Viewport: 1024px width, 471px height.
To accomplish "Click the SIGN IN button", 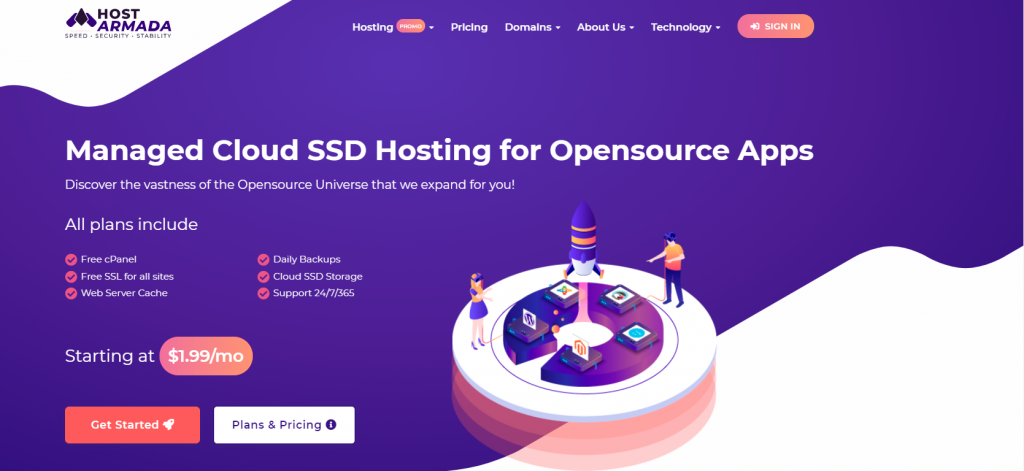I will coord(775,26).
